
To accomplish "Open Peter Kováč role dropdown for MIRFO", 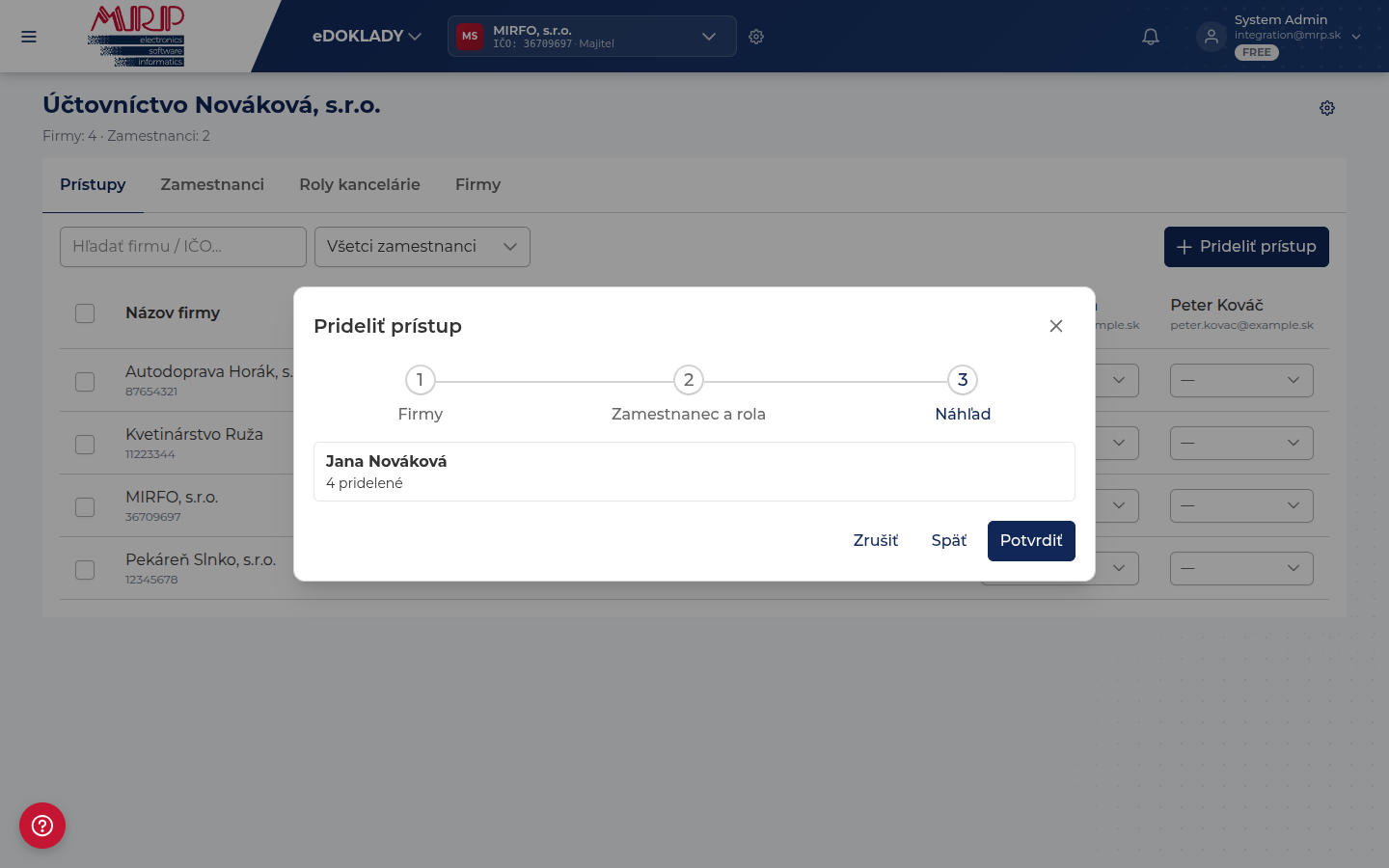I will point(1241,505).
